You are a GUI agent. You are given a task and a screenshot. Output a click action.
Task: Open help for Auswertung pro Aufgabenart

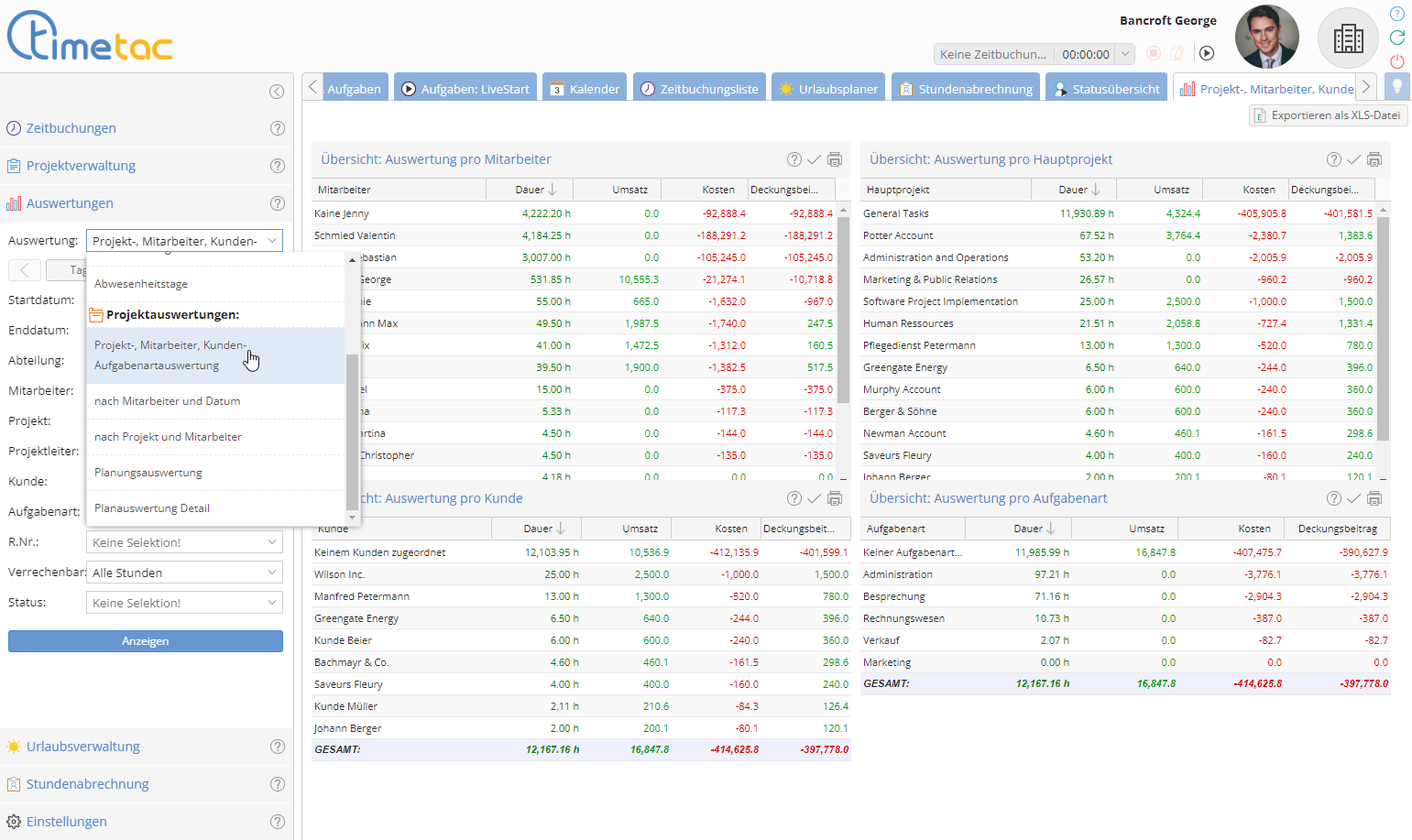click(x=1334, y=498)
